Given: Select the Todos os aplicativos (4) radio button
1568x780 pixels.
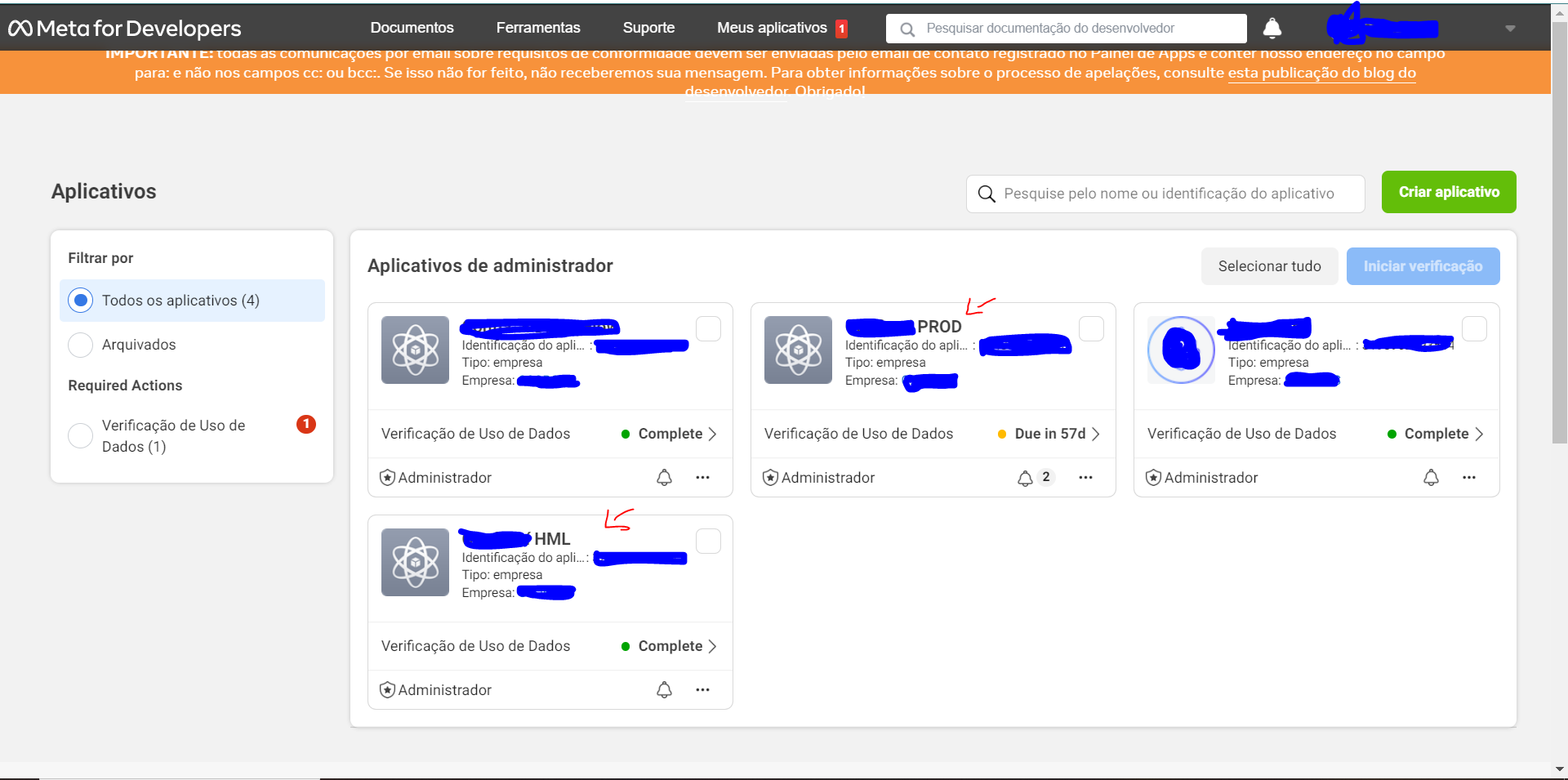Looking at the screenshot, I should point(80,301).
